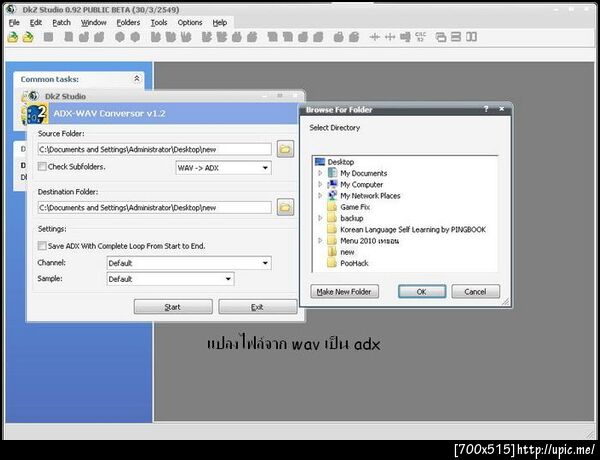Click into the Source Folder path field
This screenshot has width=600, height=460.
155,149
